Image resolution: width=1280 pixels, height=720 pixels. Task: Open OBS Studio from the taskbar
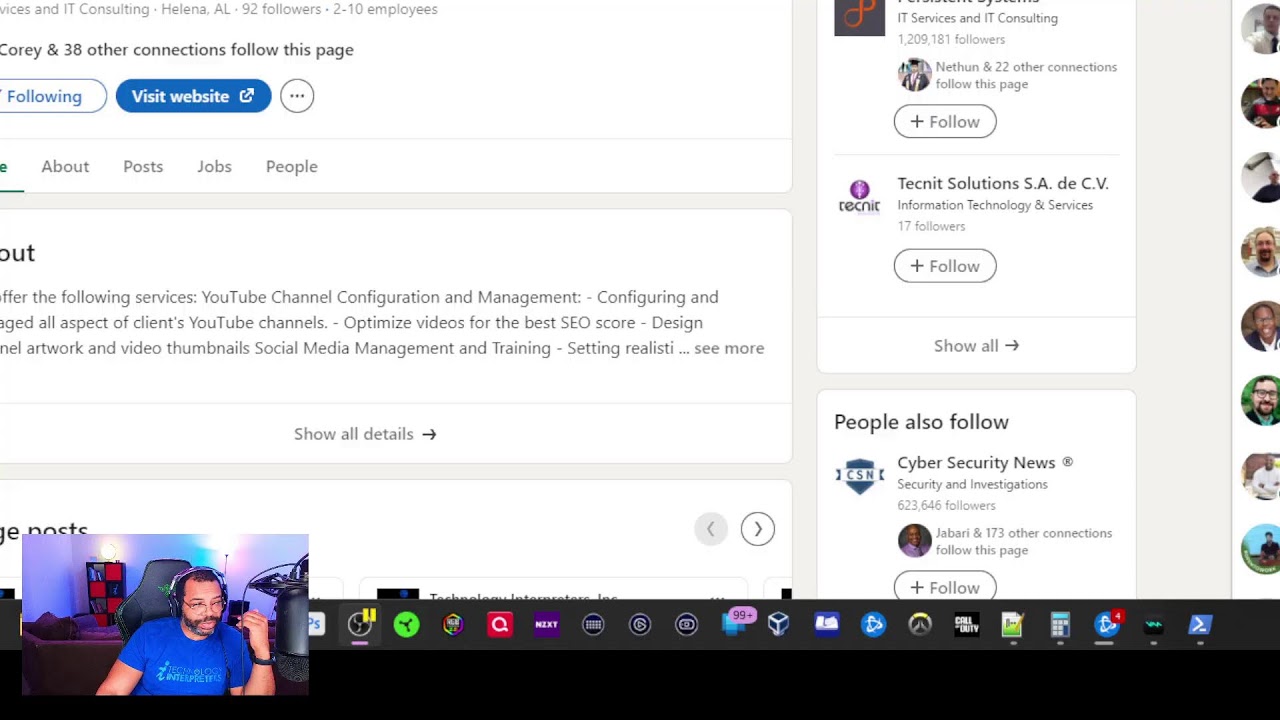(x=360, y=625)
